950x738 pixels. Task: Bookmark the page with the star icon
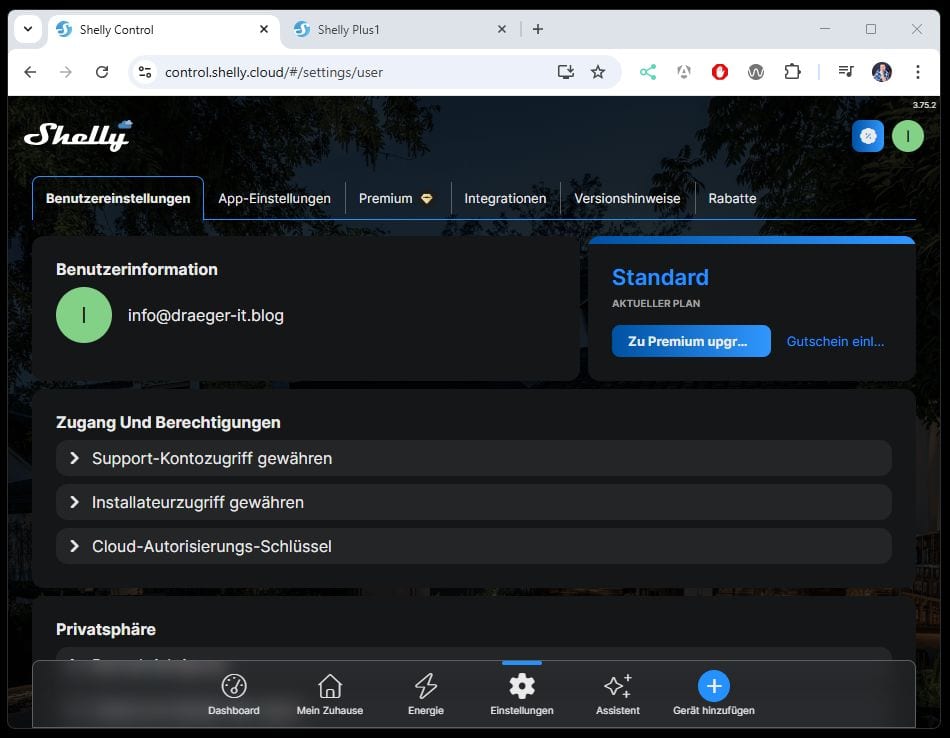(x=598, y=72)
